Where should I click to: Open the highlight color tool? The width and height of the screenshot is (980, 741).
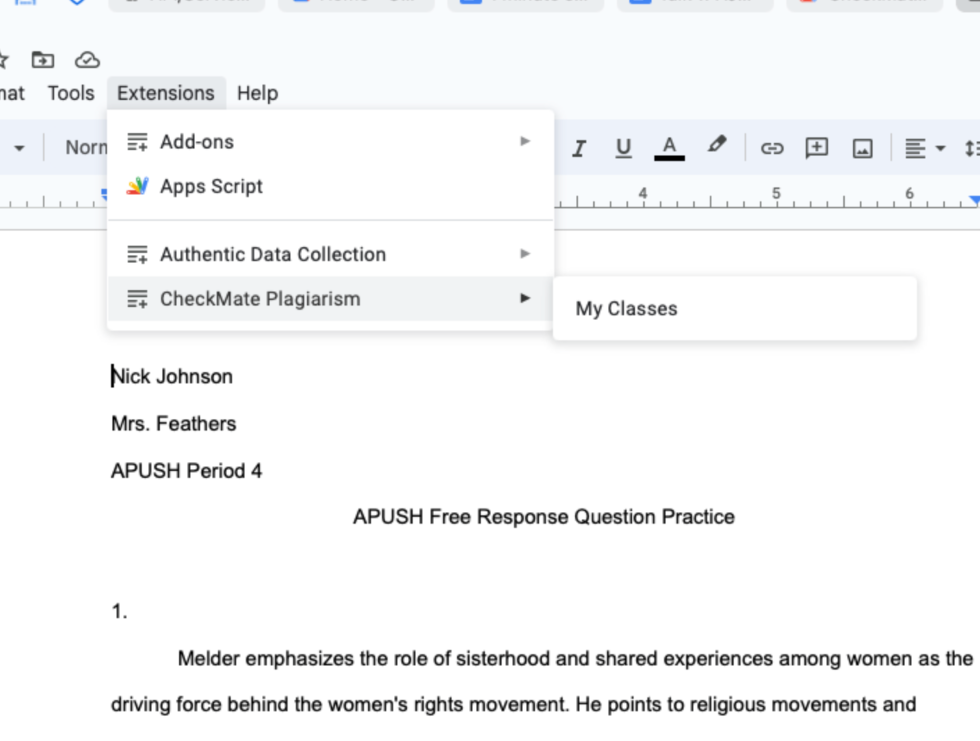tap(716, 146)
